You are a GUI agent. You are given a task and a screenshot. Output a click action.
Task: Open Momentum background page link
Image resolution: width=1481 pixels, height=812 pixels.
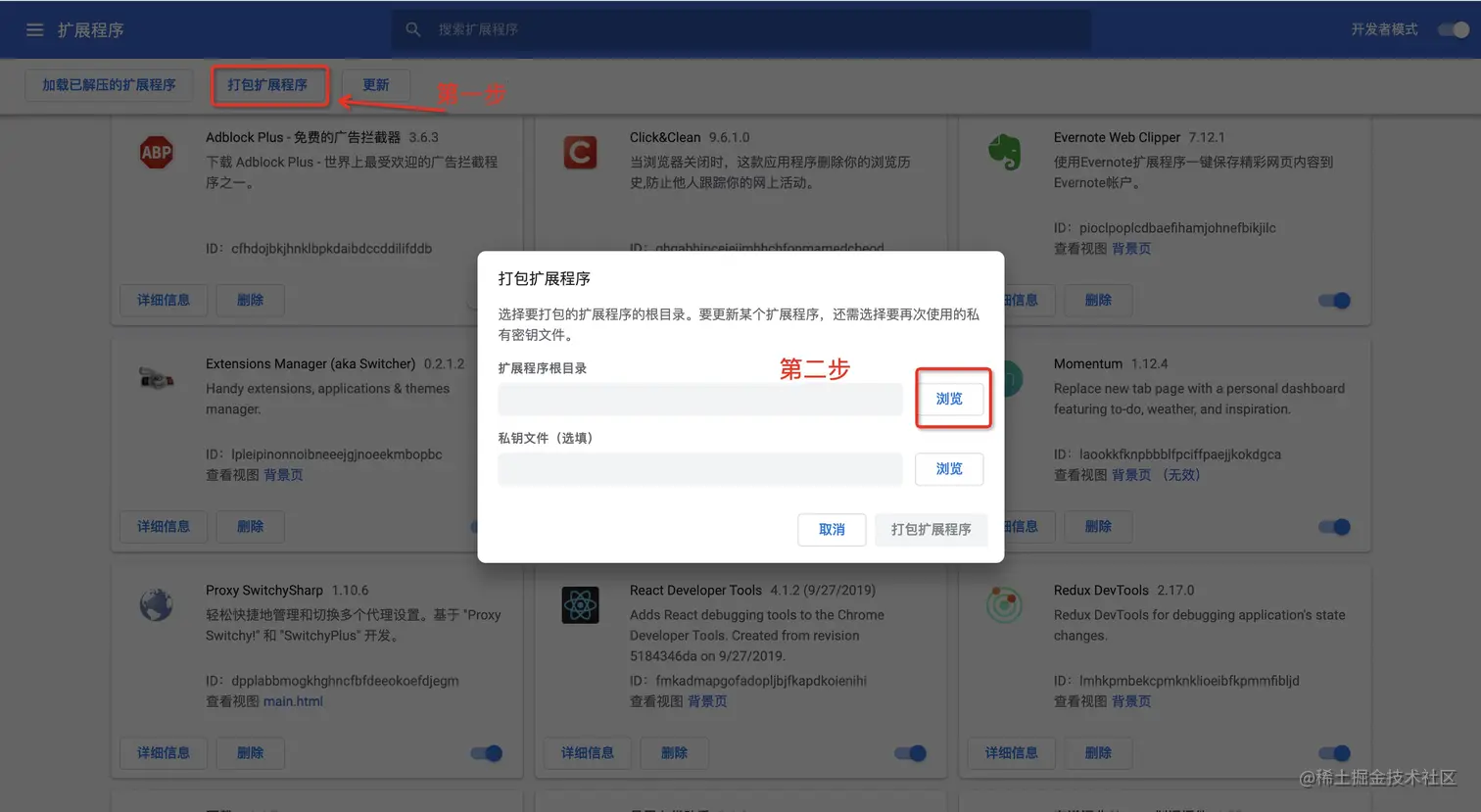coord(1131,475)
